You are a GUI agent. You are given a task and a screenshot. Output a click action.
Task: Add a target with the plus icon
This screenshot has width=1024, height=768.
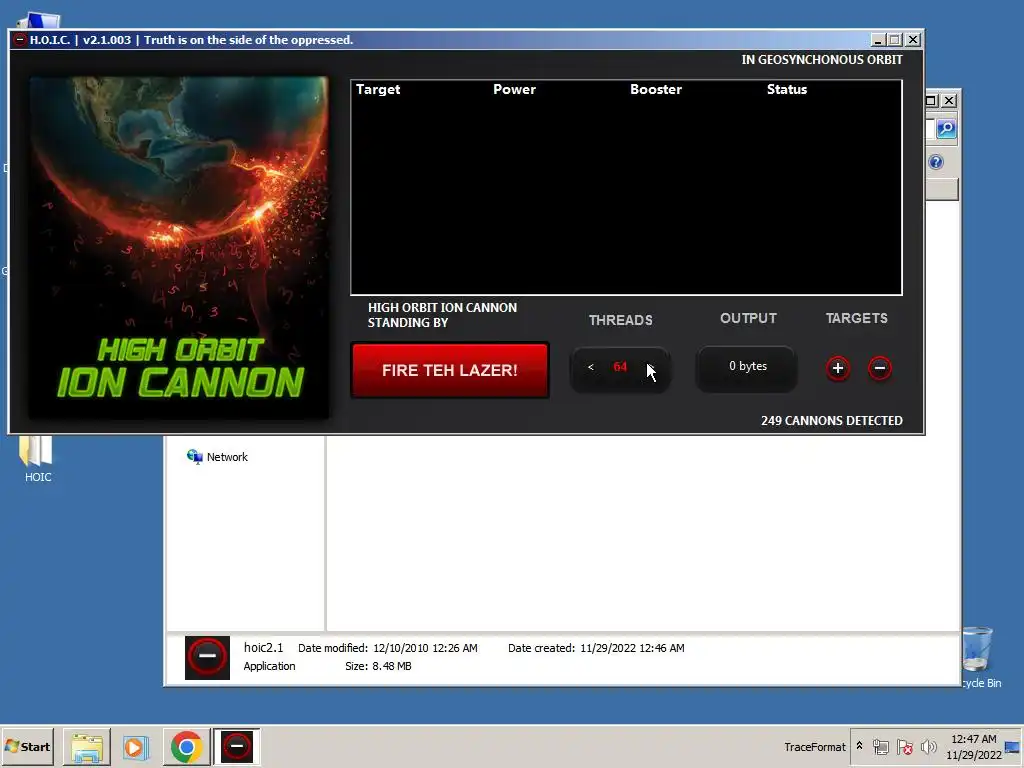tap(838, 368)
